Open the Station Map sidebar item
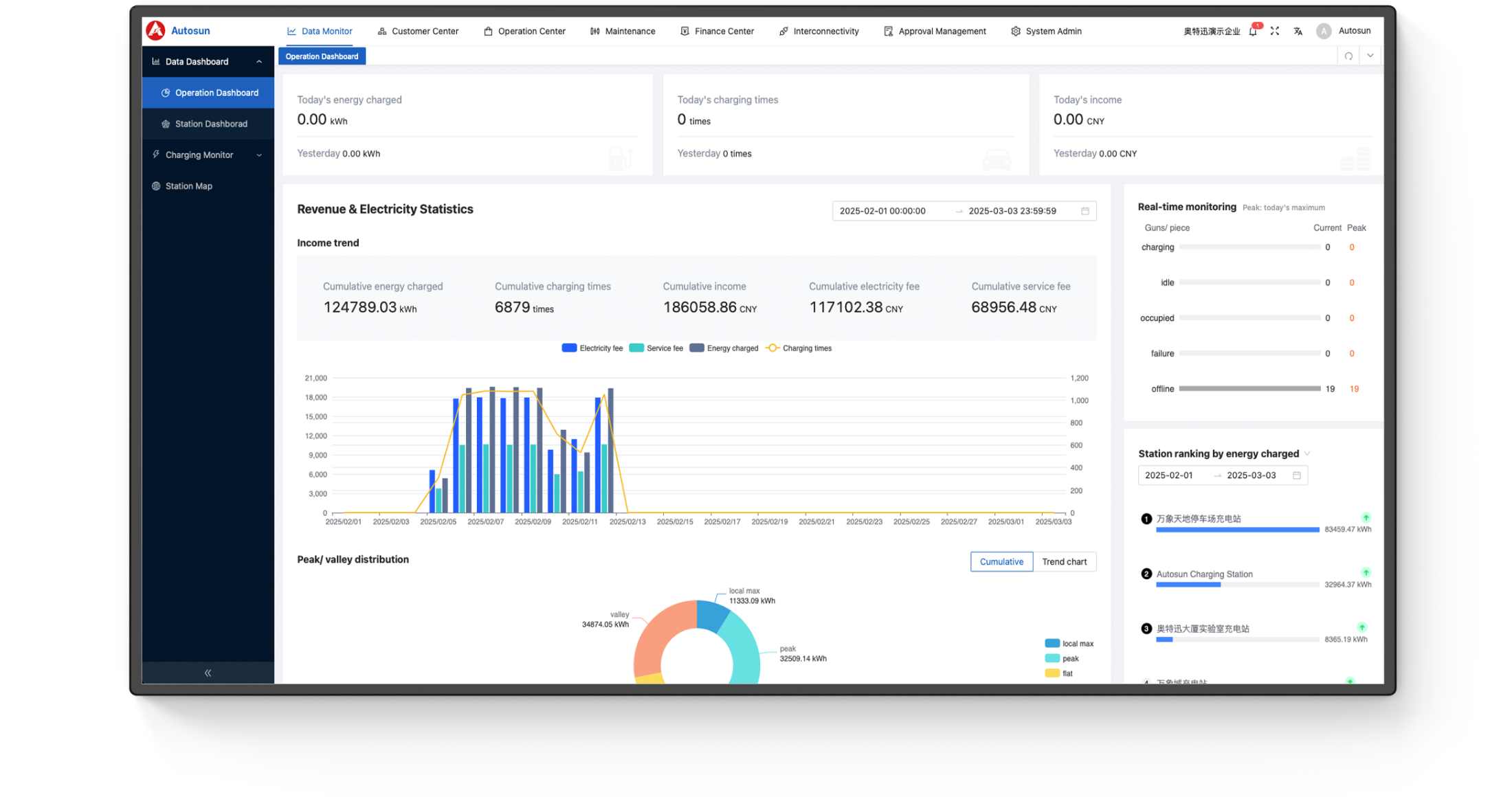The height and width of the screenshot is (797, 1512). pos(188,186)
